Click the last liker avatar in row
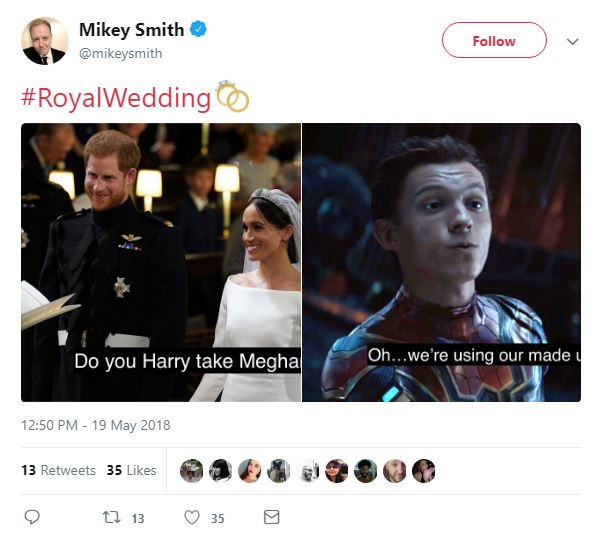This screenshot has height=542, width=607. coord(424,471)
